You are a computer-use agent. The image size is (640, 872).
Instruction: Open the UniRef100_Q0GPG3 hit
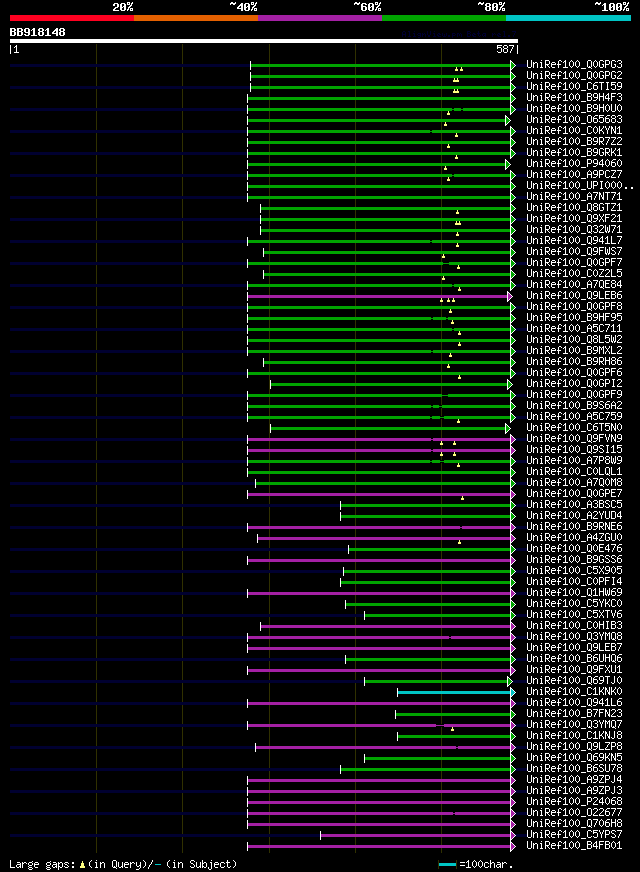coord(574,65)
